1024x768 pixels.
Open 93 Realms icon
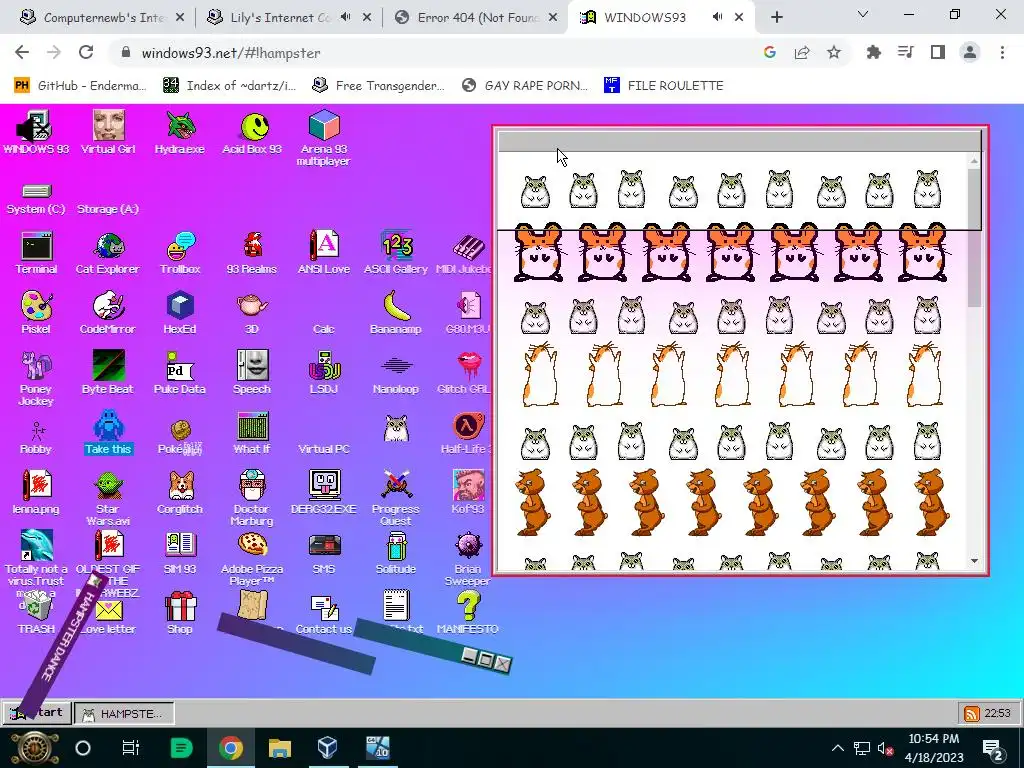252,253
